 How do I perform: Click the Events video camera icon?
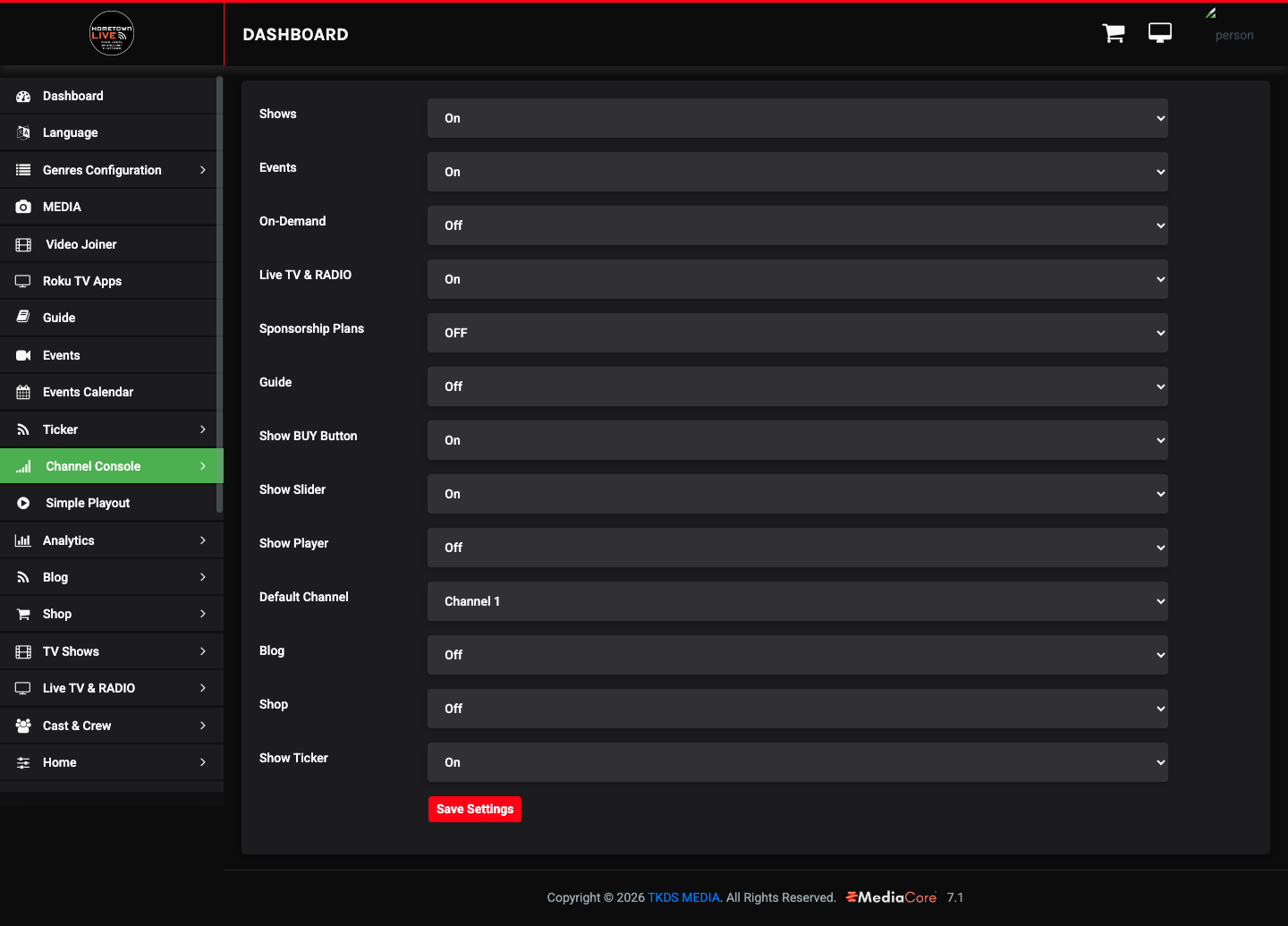tap(23, 355)
